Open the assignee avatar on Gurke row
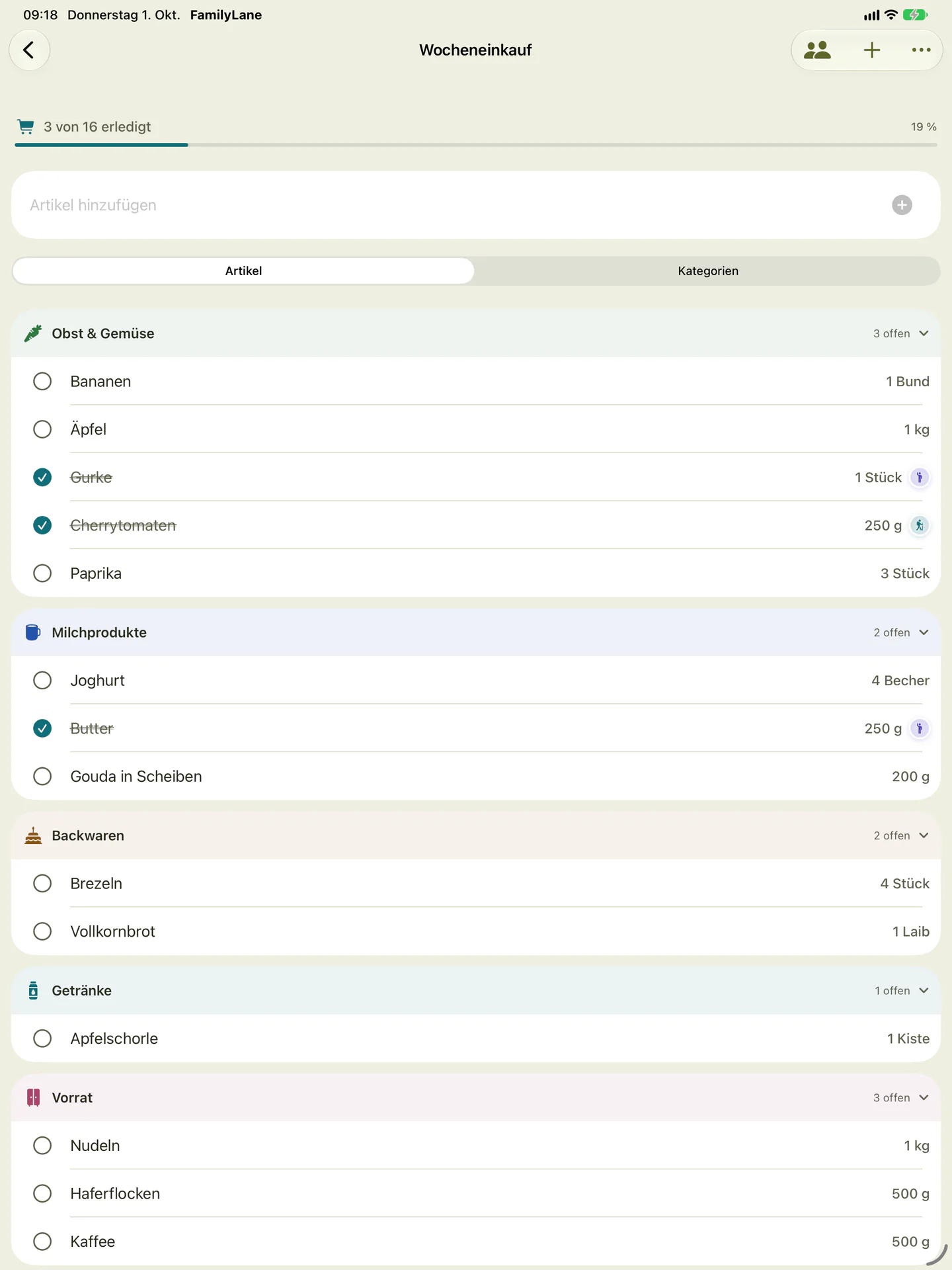This screenshot has width=952, height=1270. [920, 478]
